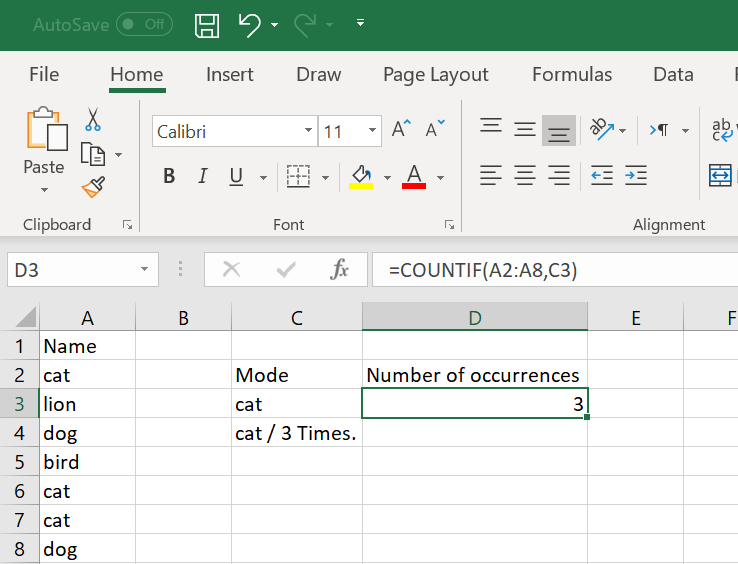Apply yellow Fill Color
Image resolution: width=738 pixels, height=564 pixels.
coord(361,177)
